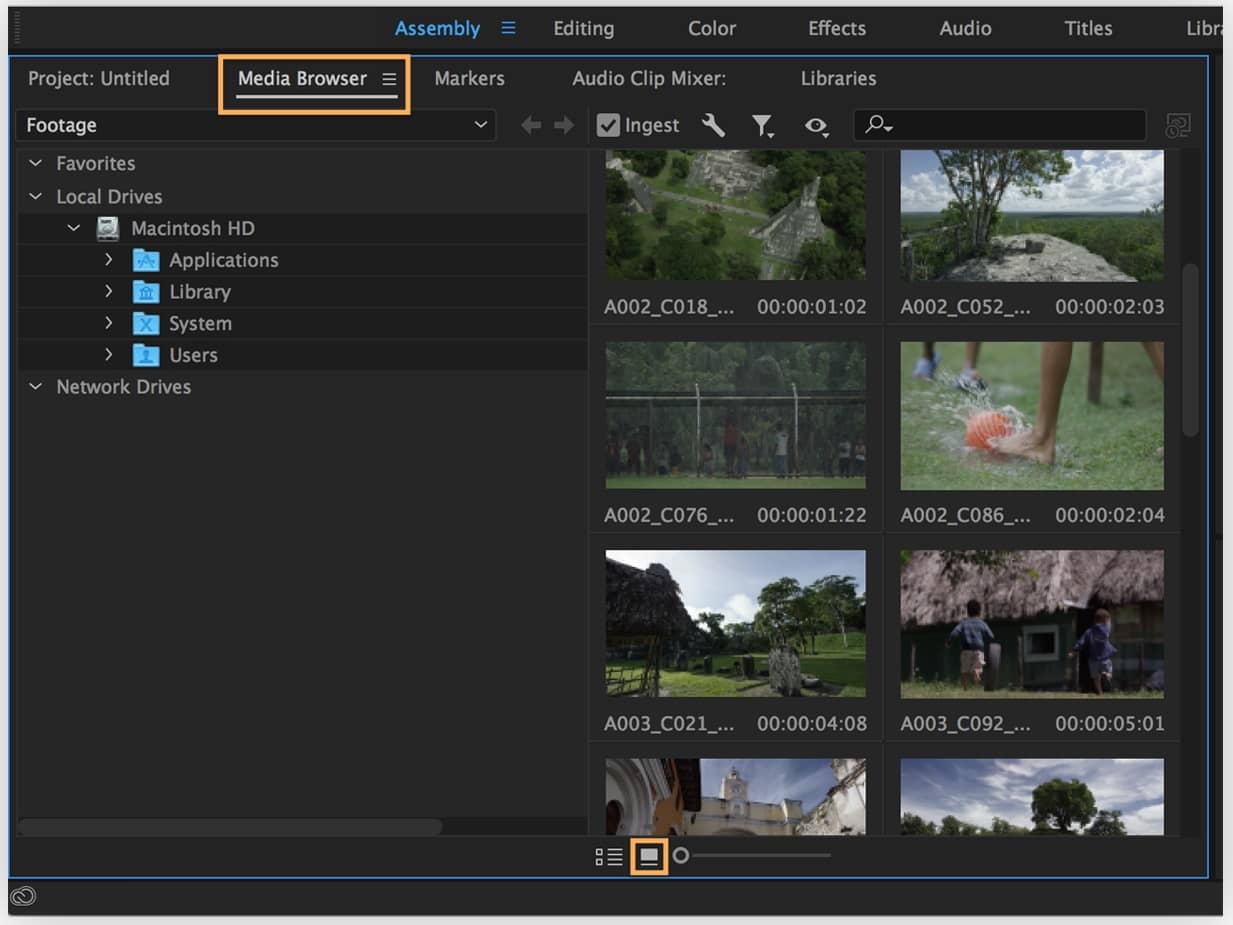1233x925 pixels.
Task: Click the A002_C086_ clip name
Action: click(966, 515)
